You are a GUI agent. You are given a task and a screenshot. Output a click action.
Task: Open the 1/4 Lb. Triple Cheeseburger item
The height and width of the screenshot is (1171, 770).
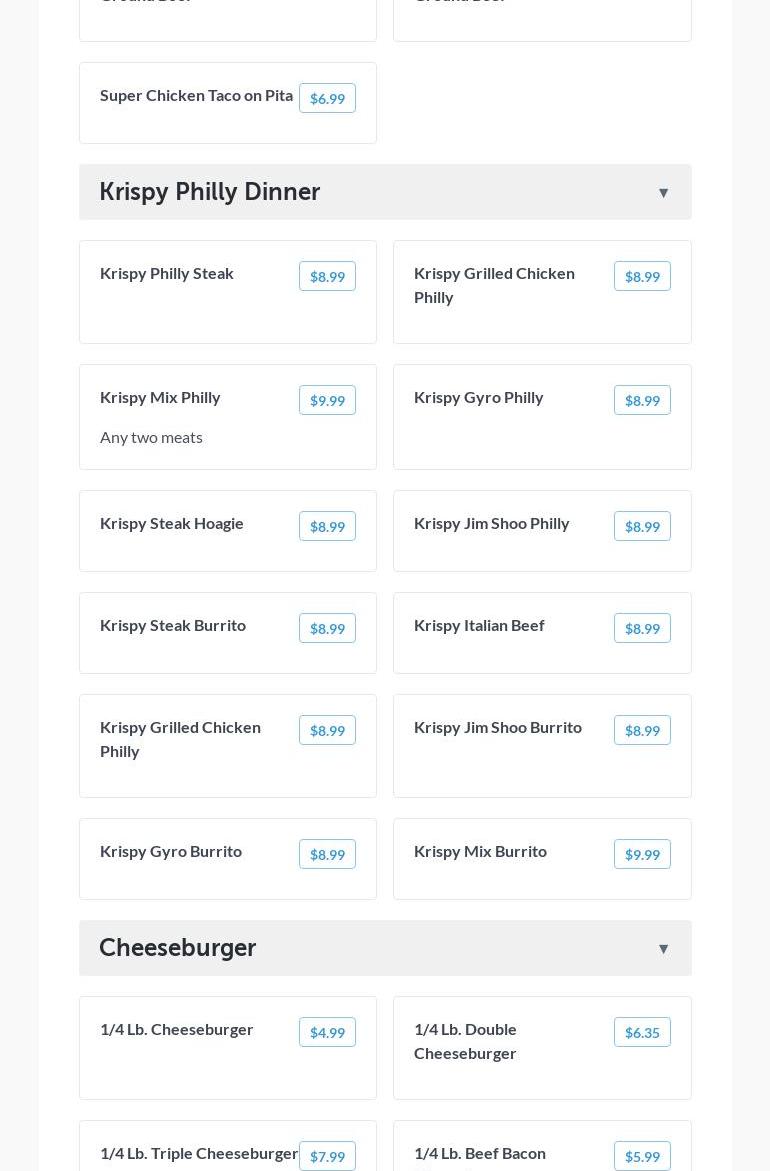point(199,1154)
